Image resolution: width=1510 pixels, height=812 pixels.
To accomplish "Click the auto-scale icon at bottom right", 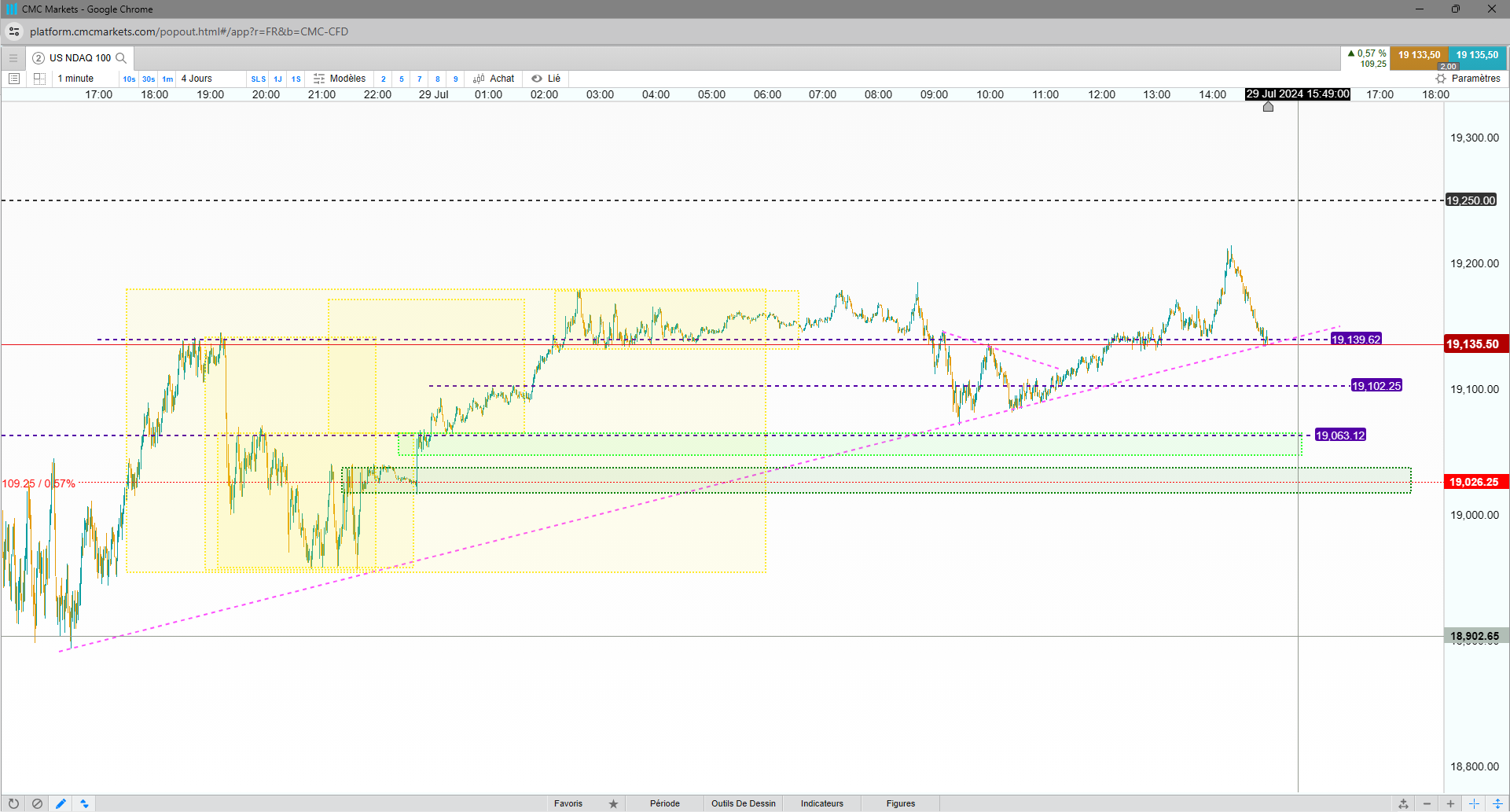I will [x=1403, y=803].
